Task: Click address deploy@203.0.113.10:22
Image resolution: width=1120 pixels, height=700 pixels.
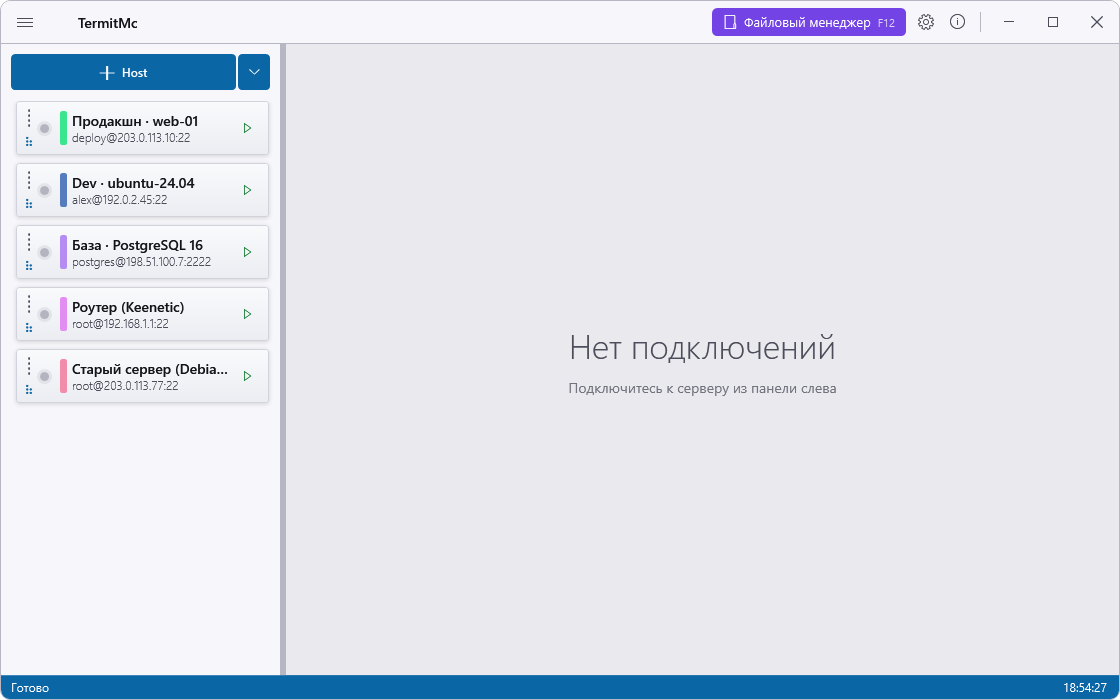Action: [131, 139]
